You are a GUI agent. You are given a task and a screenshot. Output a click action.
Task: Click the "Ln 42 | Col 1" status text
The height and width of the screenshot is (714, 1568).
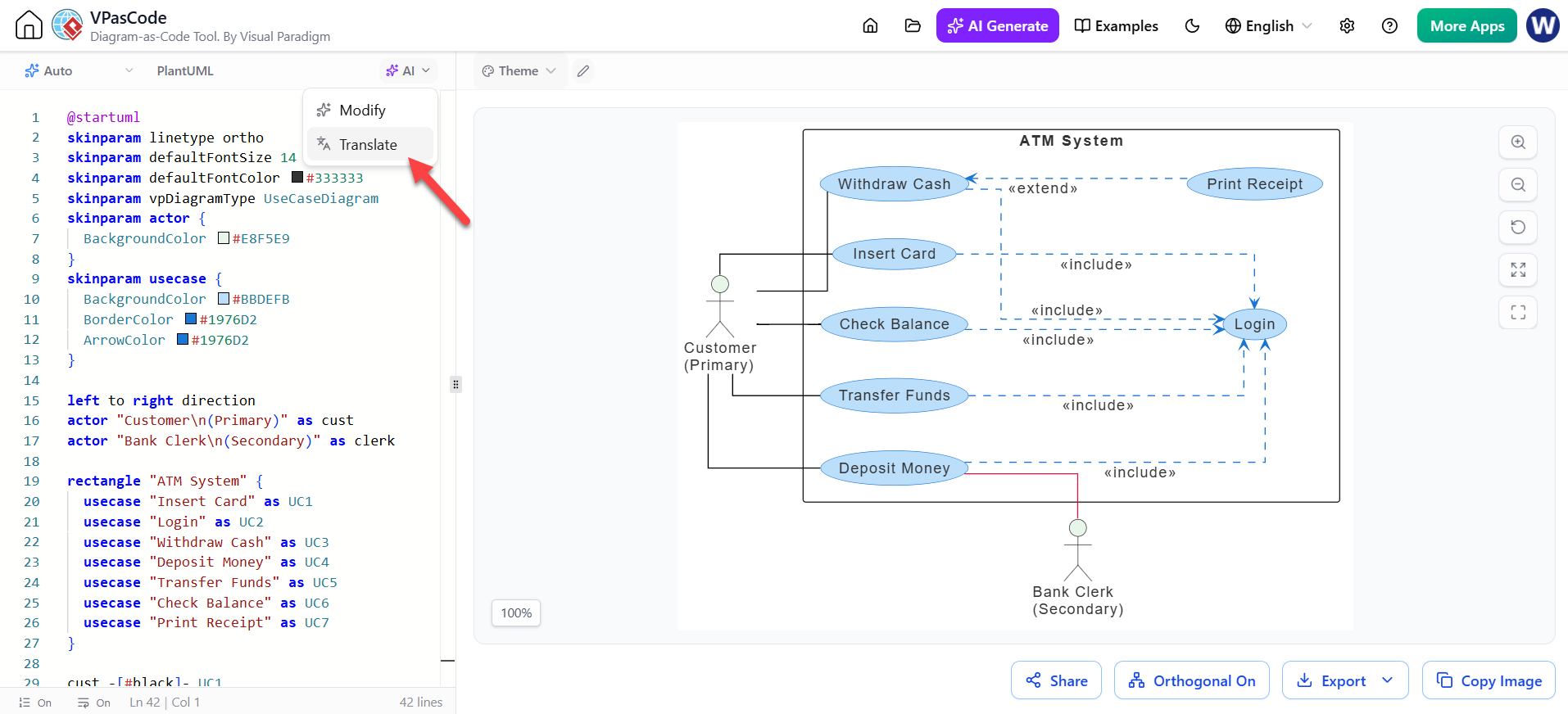(165, 703)
